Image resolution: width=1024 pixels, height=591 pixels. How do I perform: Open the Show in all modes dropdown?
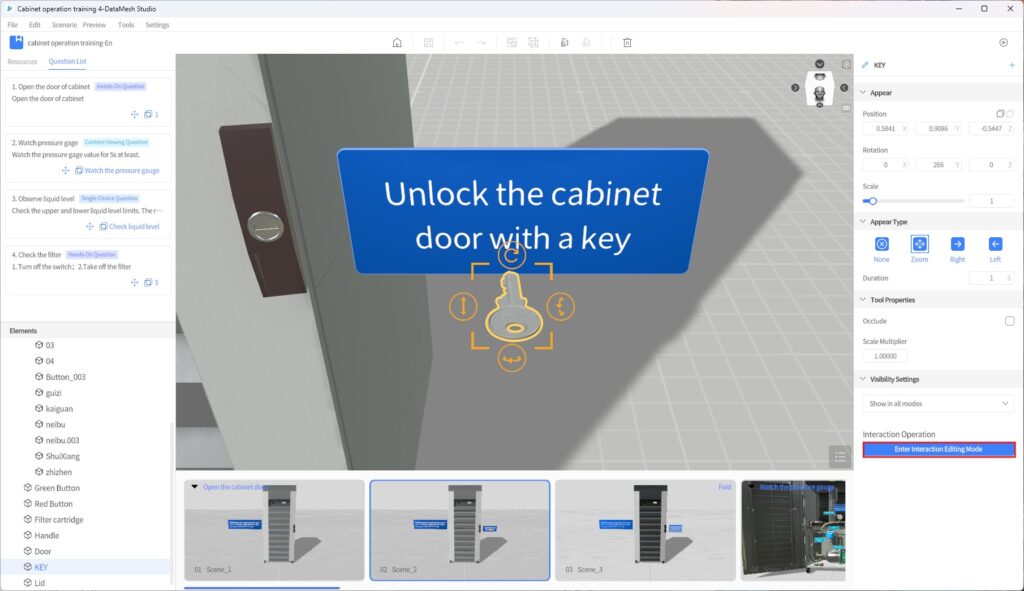click(x=939, y=403)
